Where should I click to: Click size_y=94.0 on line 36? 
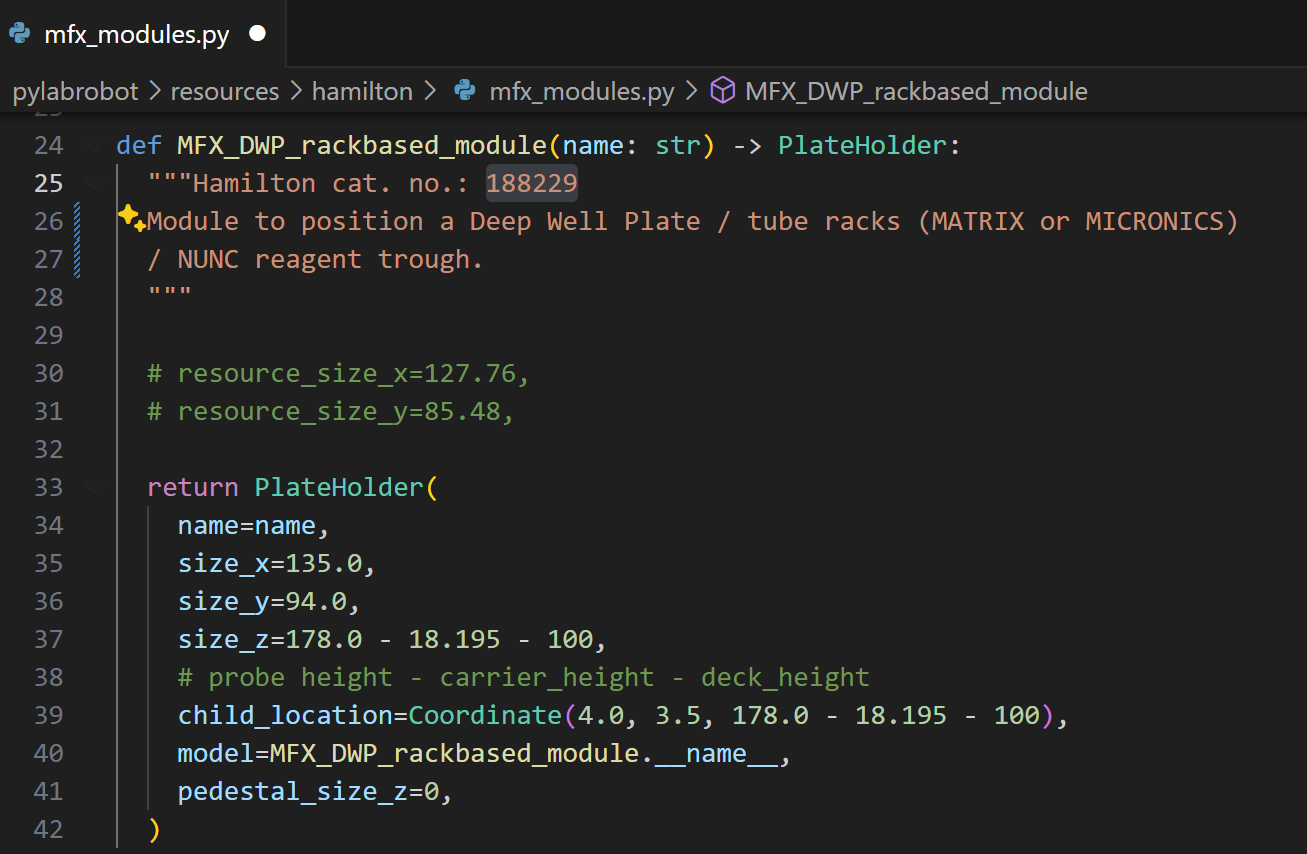(x=269, y=602)
